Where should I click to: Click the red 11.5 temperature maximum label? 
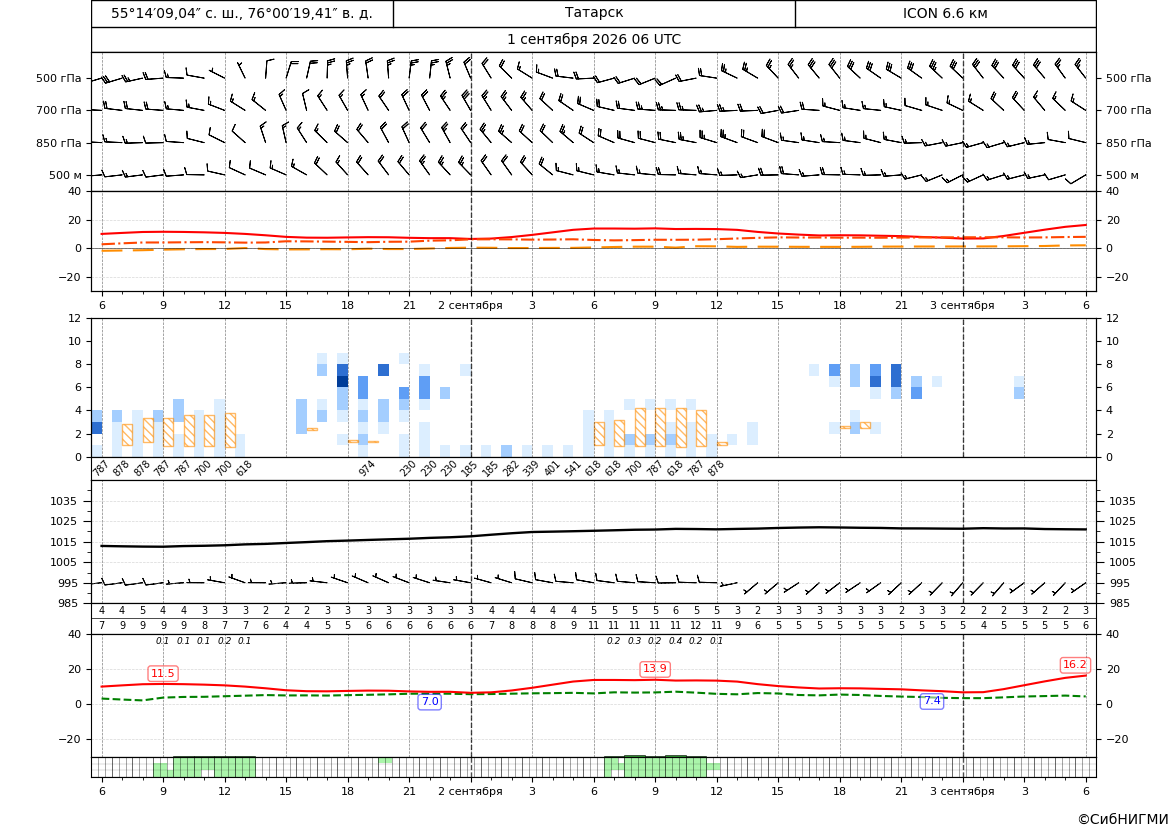click(x=163, y=673)
